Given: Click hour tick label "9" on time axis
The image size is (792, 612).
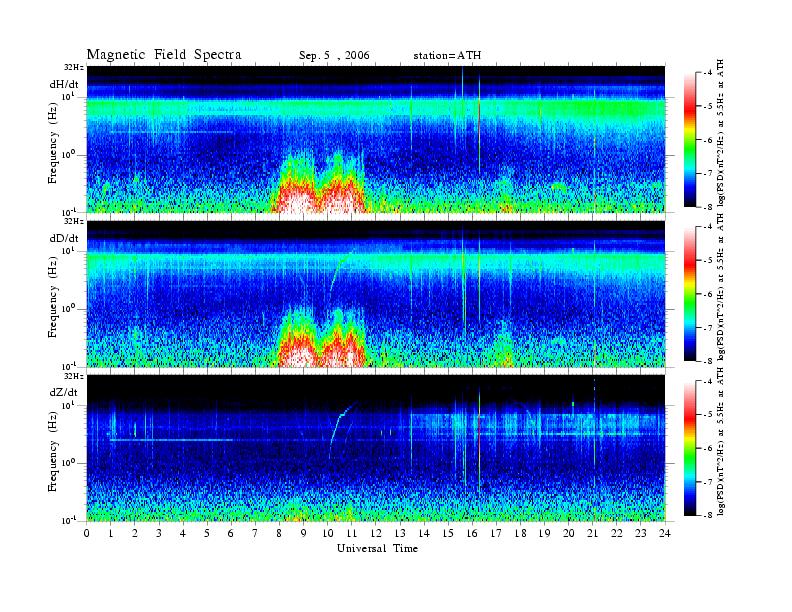Looking at the screenshot, I should tap(304, 533).
